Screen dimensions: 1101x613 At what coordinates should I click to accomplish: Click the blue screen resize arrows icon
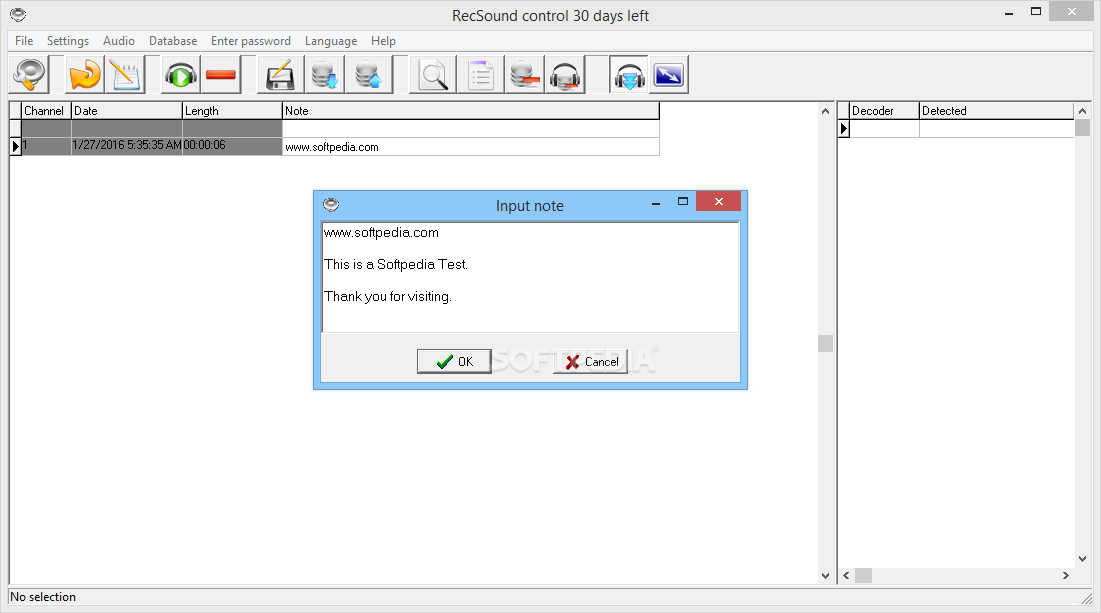(x=668, y=74)
